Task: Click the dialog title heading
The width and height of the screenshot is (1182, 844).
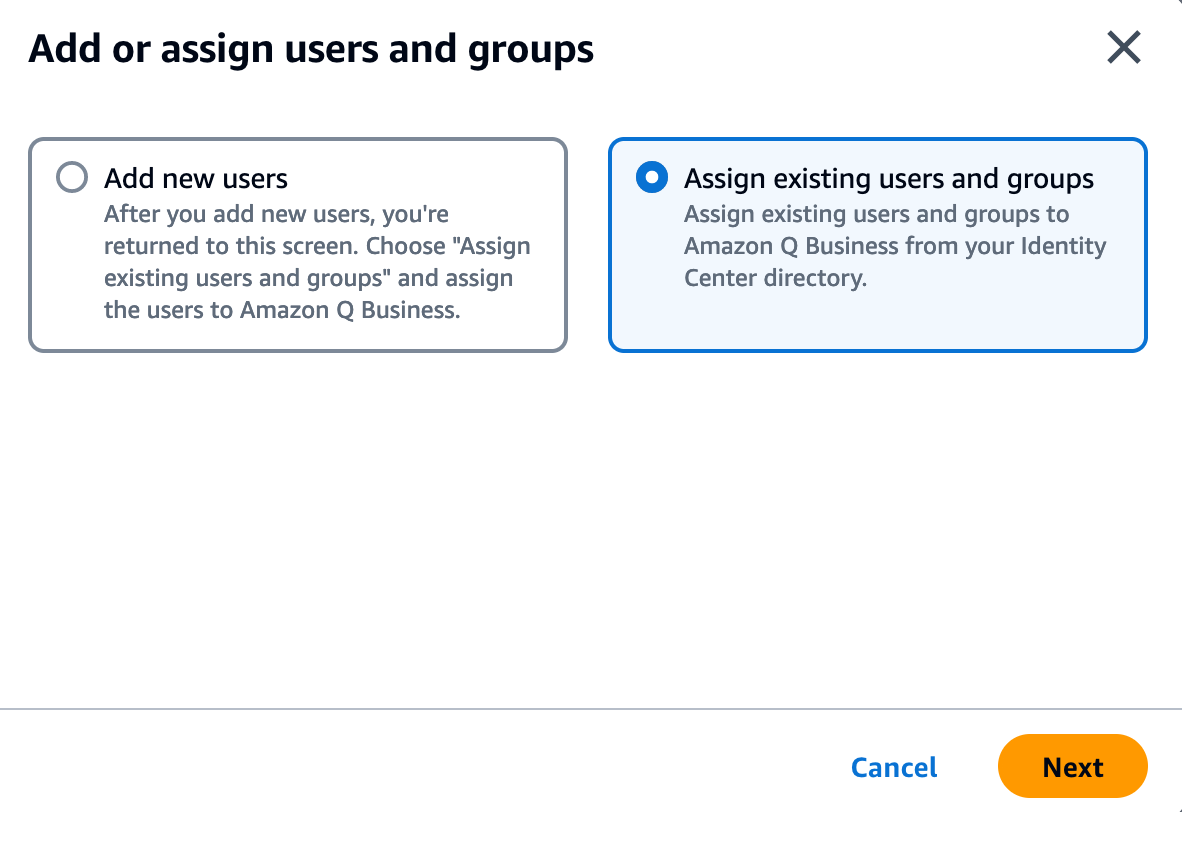Action: point(311,48)
